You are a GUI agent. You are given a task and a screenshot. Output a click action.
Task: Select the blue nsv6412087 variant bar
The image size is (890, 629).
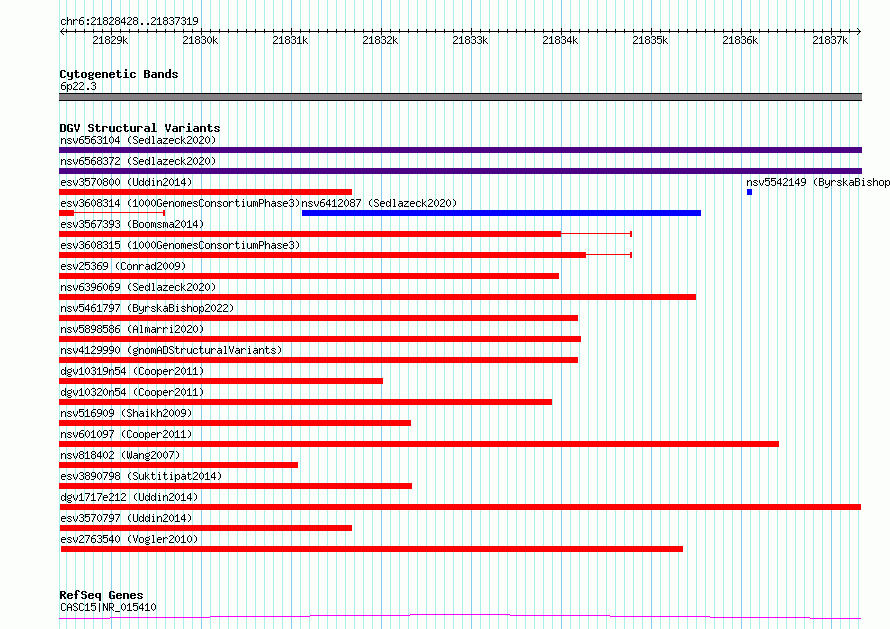[x=501, y=213]
